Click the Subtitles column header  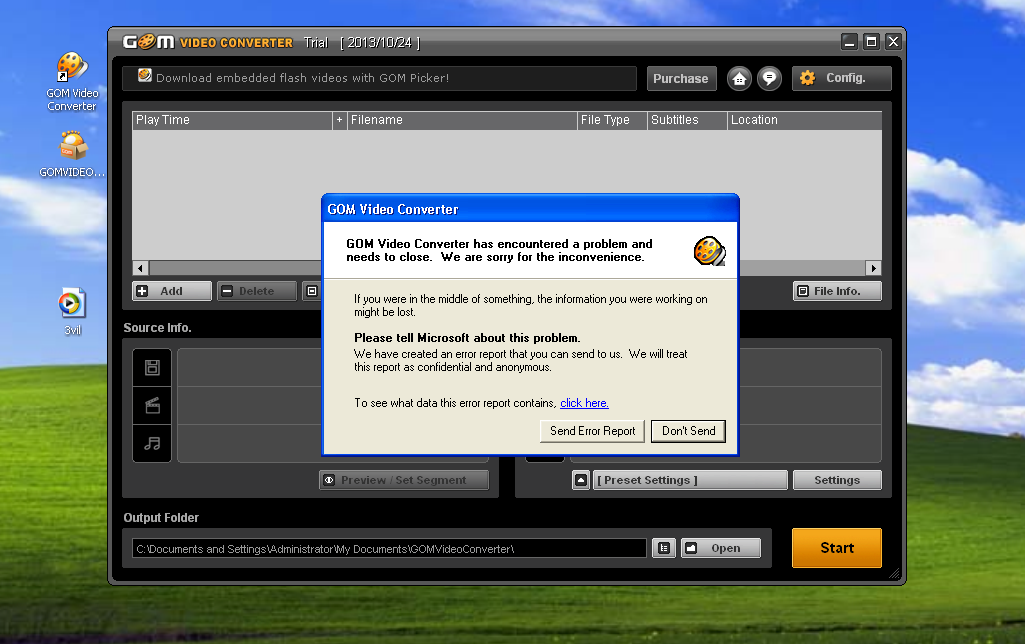coord(688,120)
